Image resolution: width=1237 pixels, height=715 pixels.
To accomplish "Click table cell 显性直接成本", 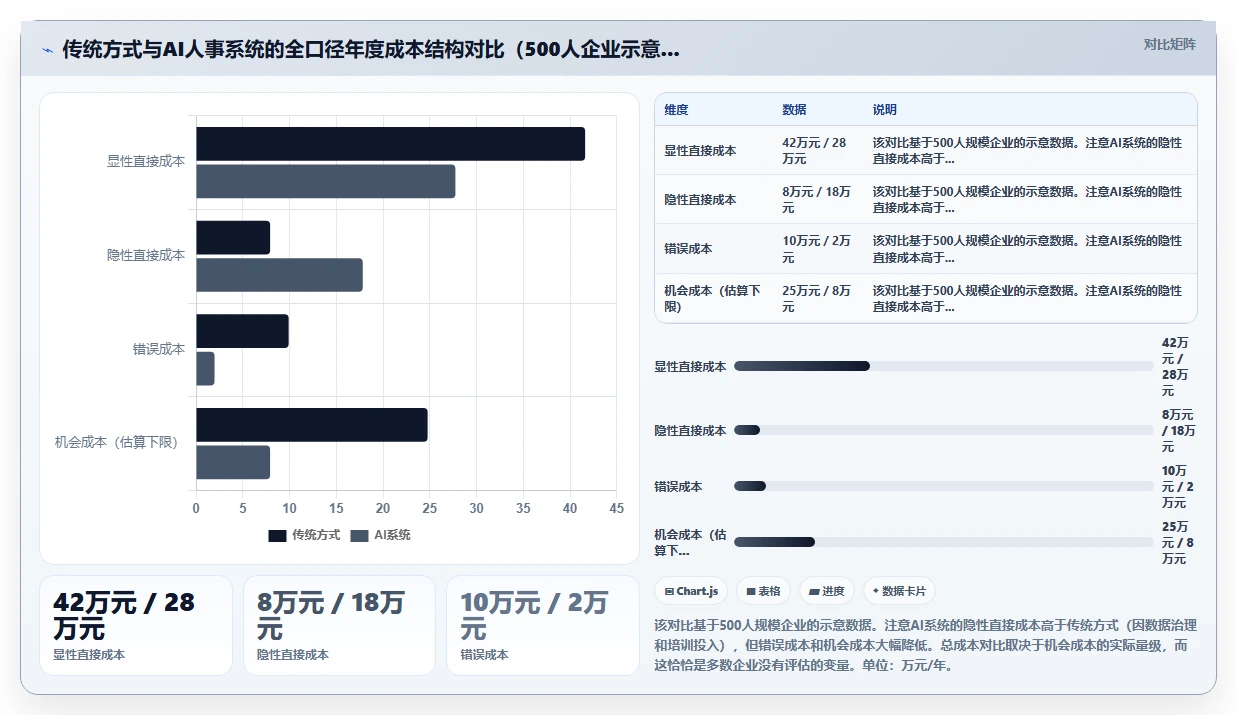I will pyautogui.click(x=700, y=151).
